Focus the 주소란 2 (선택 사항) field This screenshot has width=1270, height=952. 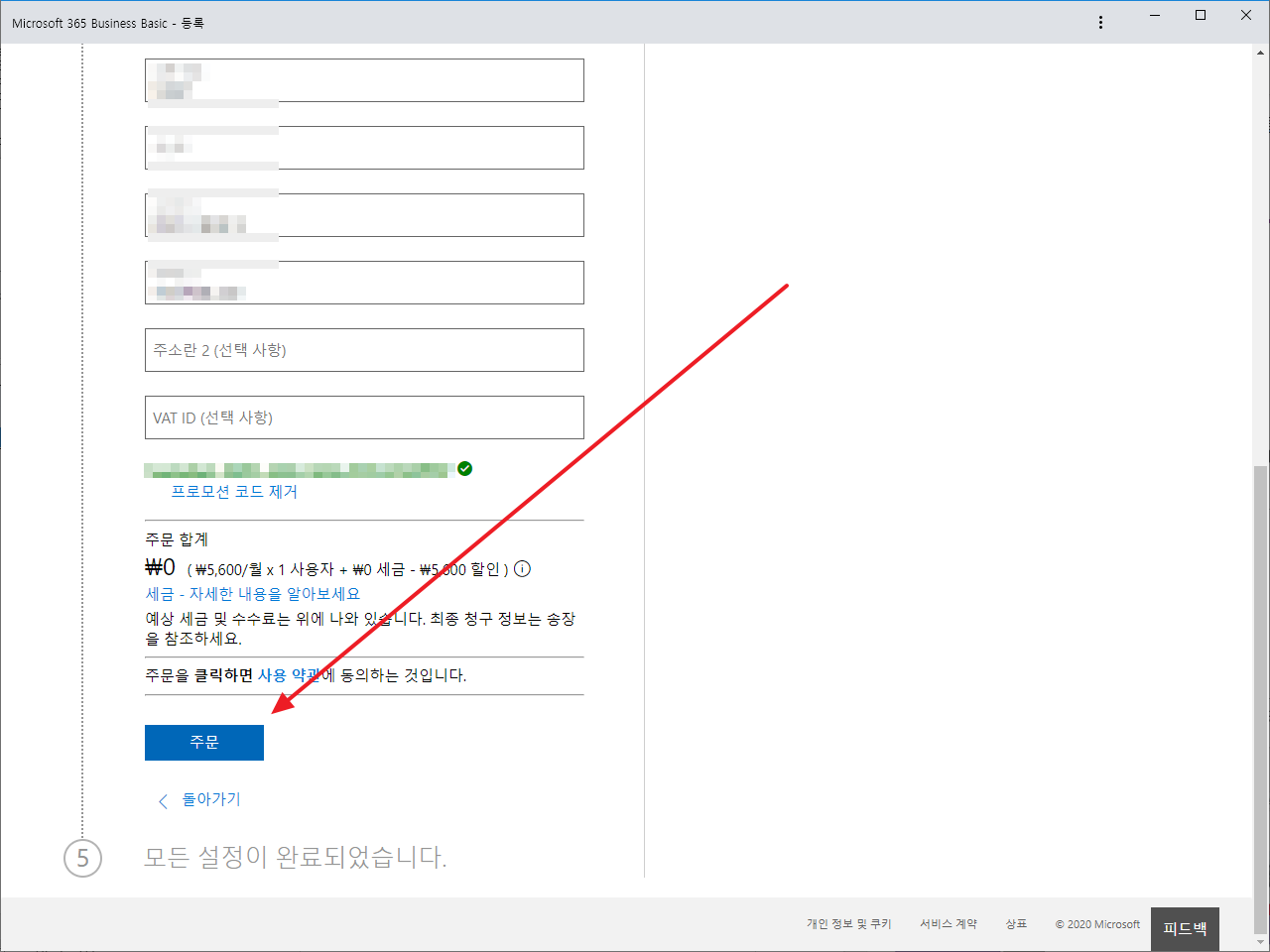tap(364, 350)
